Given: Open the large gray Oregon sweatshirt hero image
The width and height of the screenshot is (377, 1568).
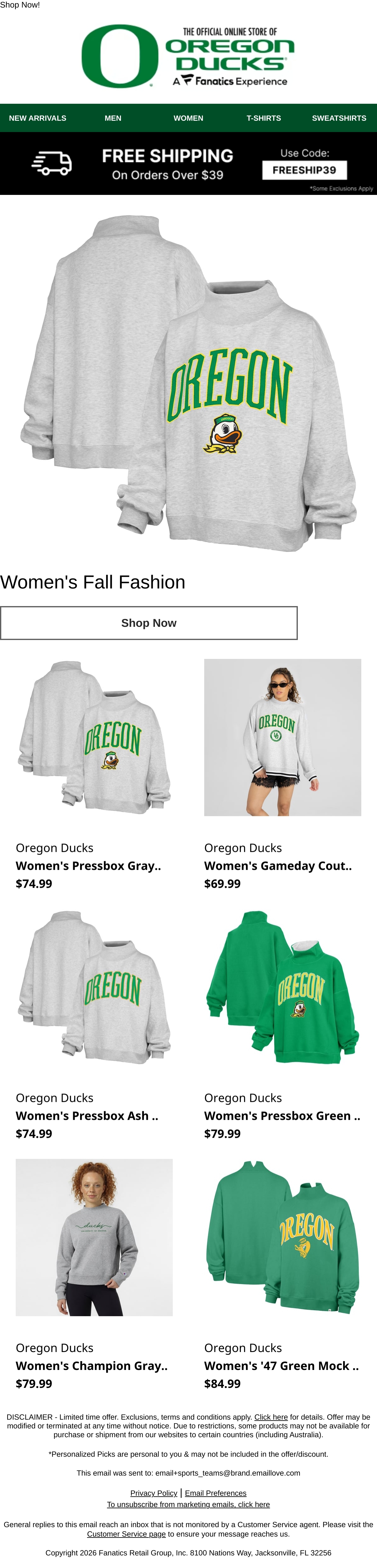Looking at the screenshot, I should 188,382.
